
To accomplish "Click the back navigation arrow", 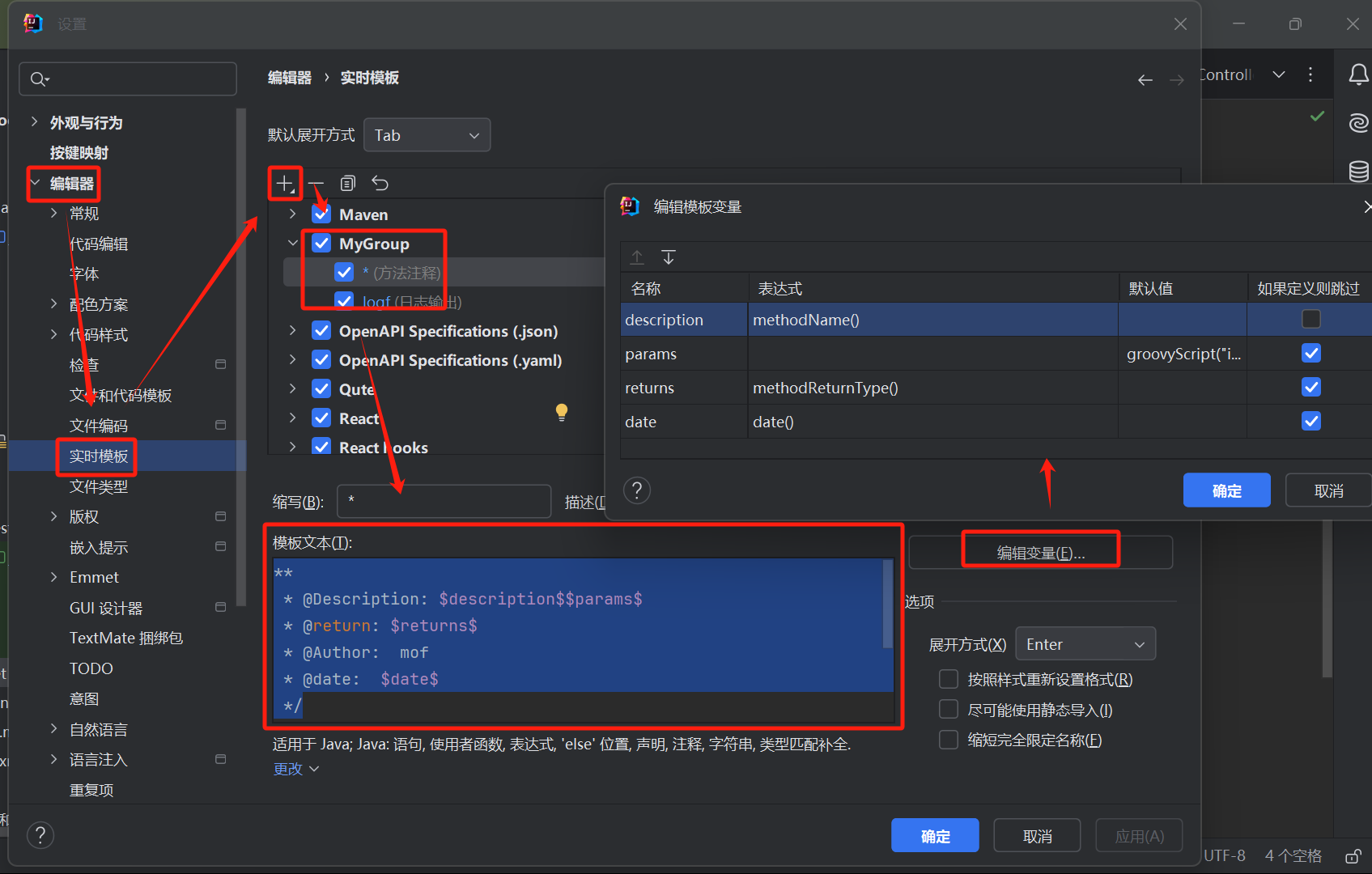I will point(1145,79).
